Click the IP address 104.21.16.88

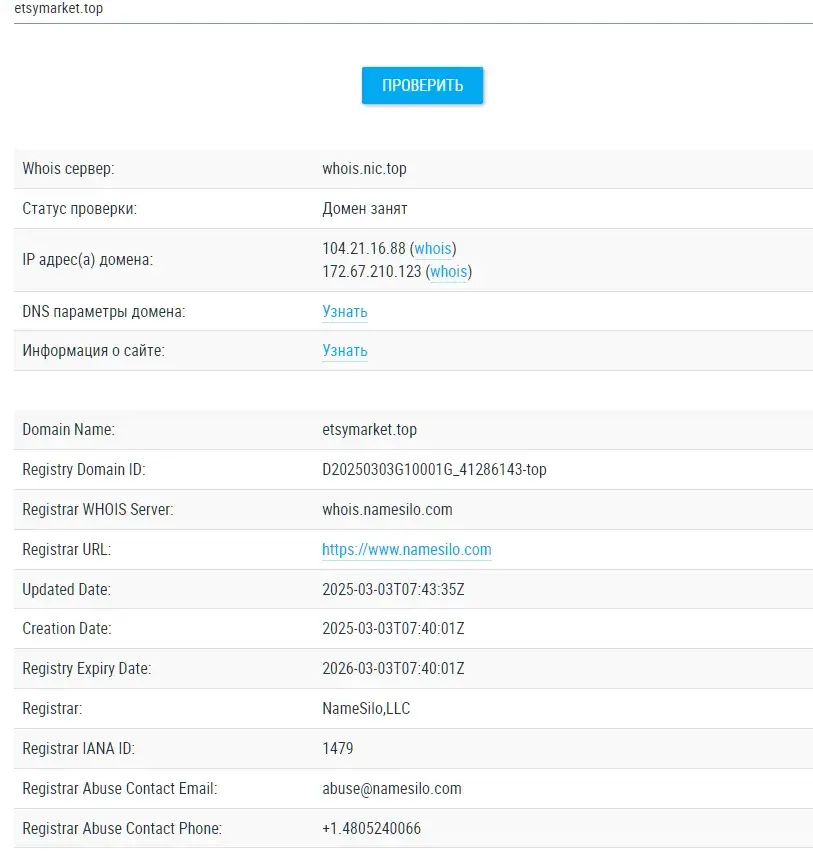(x=364, y=249)
